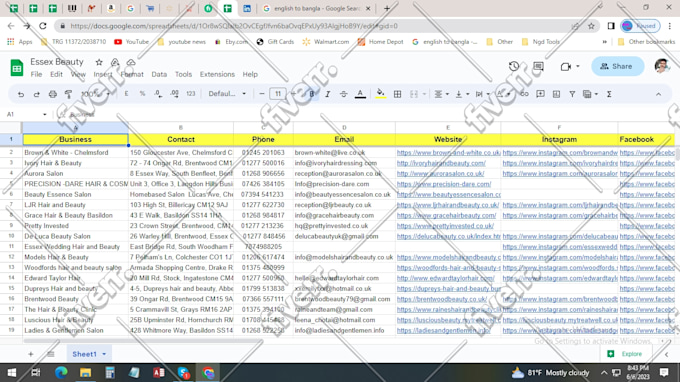Screen dimensions: 680x382
Task: Insert a comment from toolbar
Action: tap(540, 94)
